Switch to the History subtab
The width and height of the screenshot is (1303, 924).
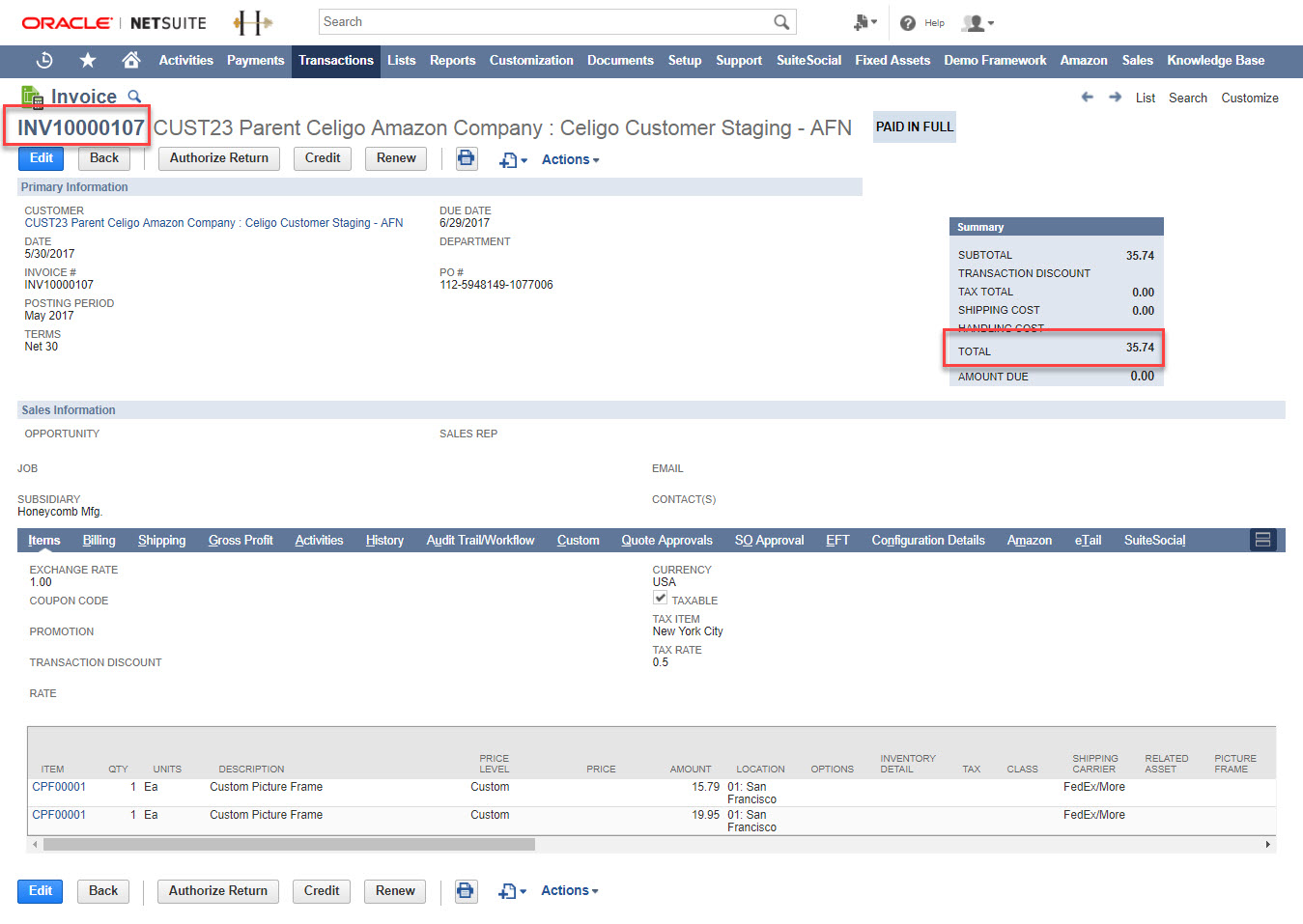(384, 541)
